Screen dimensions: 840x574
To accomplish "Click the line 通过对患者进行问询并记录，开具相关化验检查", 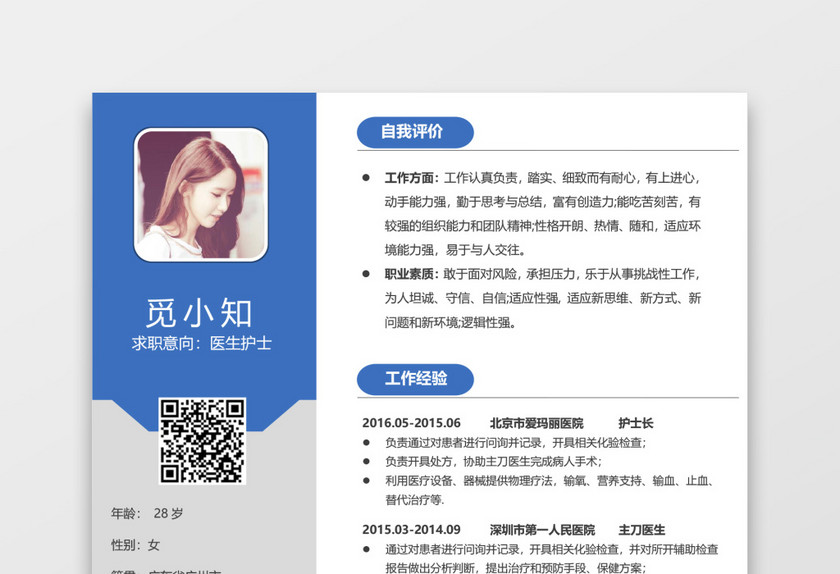I will pos(551,549).
